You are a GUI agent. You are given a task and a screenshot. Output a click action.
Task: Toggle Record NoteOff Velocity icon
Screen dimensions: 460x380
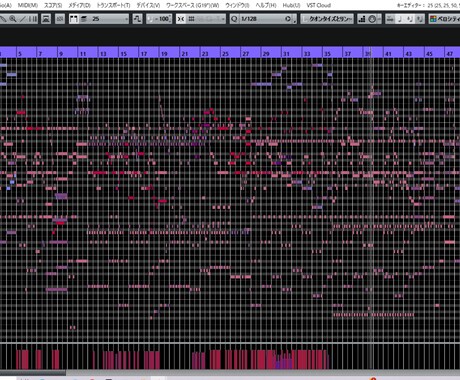[x=420, y=19]
